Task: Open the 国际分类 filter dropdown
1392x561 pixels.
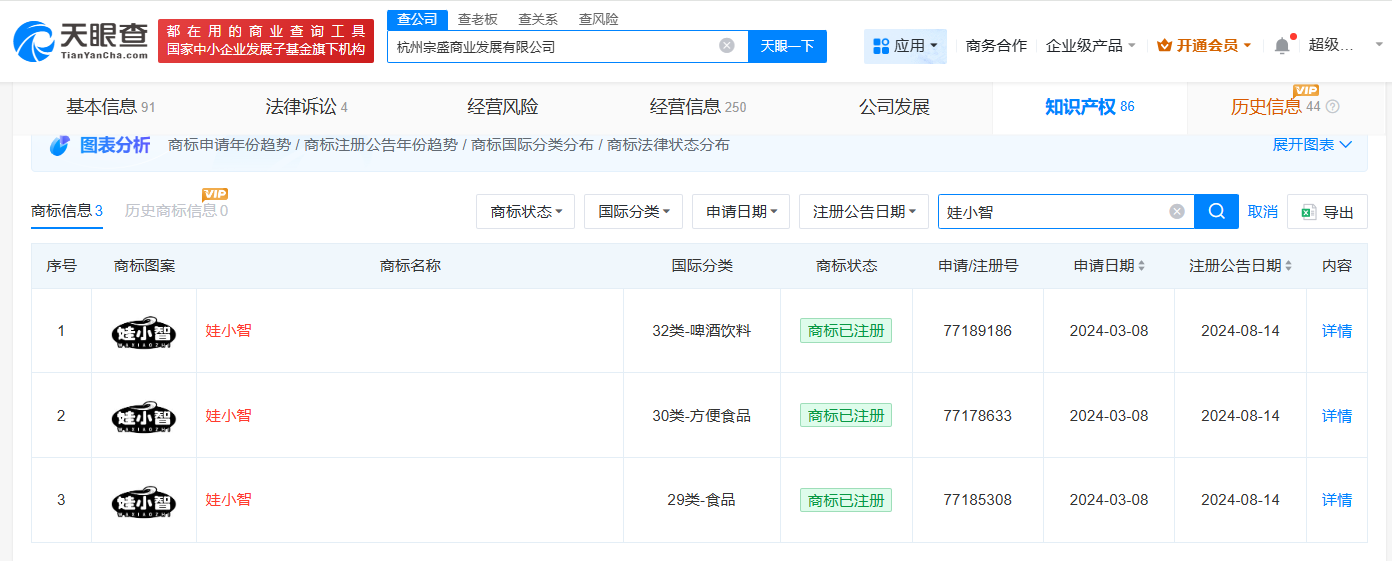Action: point(633,211)
